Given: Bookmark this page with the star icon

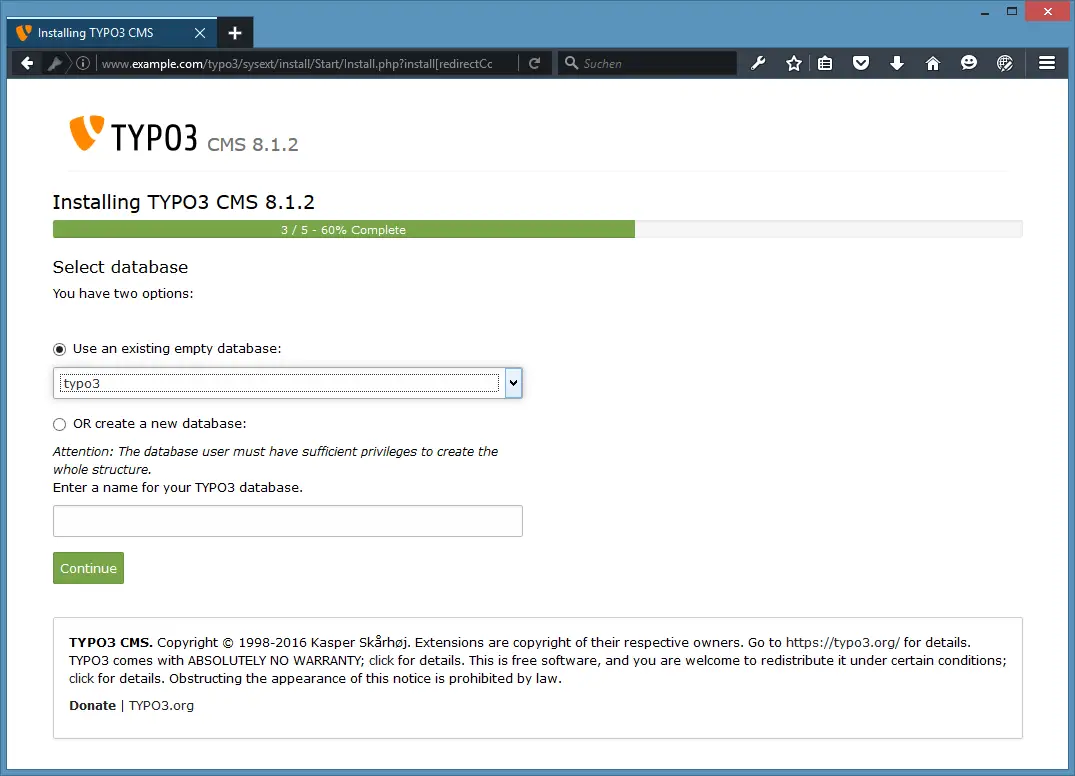Looking at the screenshot, I should [794, 64].
